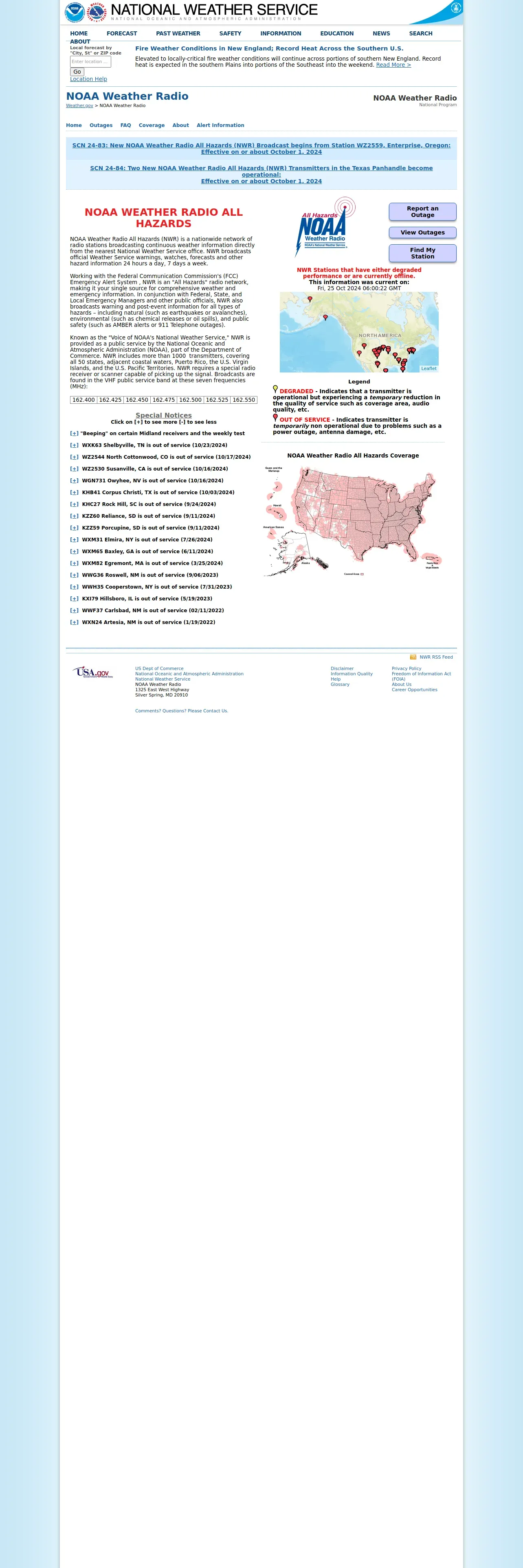Go to the Alert Information tab

[220, 125]
